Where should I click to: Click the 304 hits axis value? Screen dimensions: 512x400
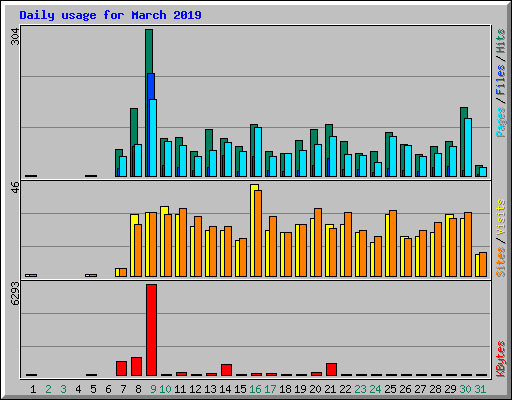pyautogui.click(x=15, y=37)
